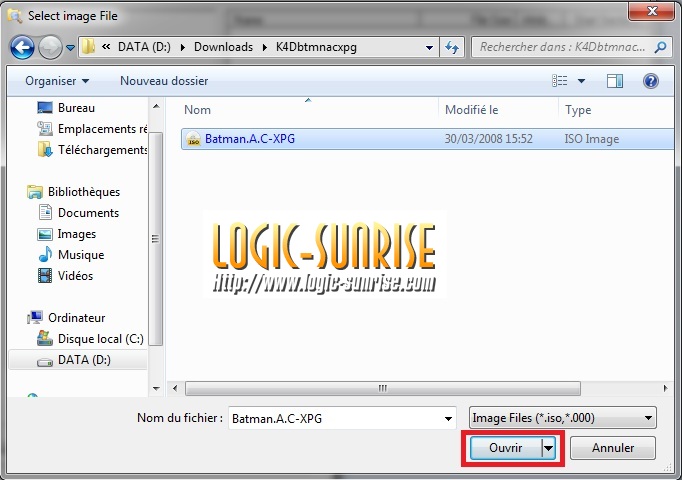Click the Ouvrir button
The height and width of the screenshot is (480, 682).
[x=505, y=448]
